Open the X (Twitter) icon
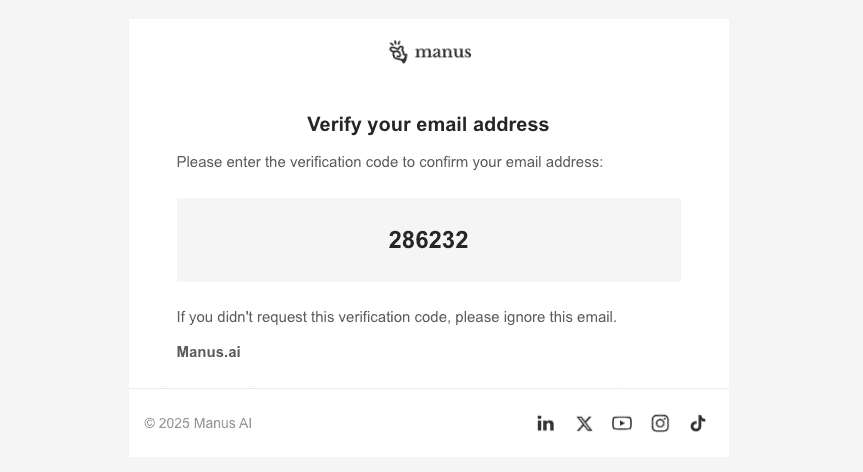Image resolution: width=863 pixels, height=472 pixels. [x=585, y=424]
